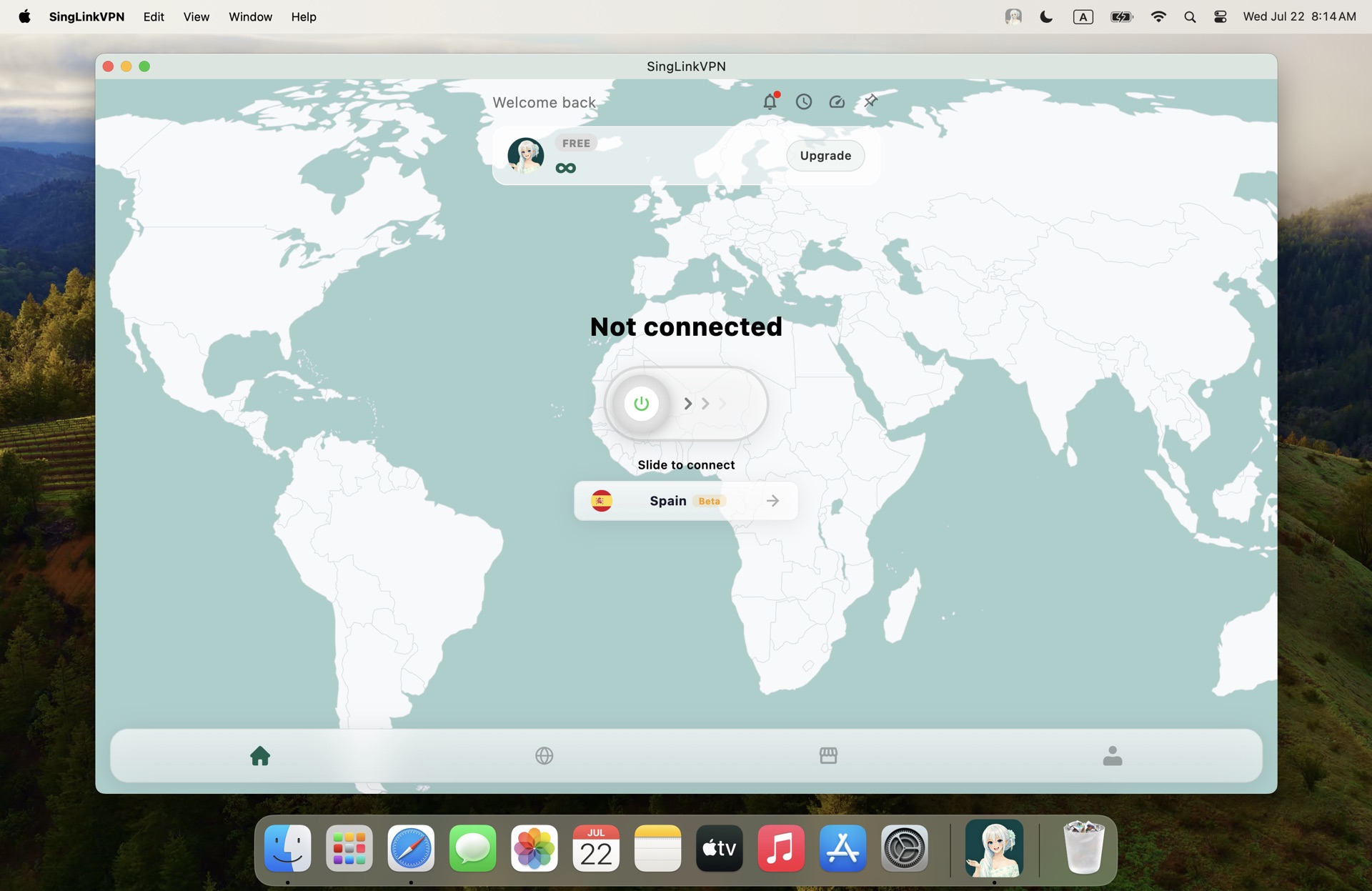
Task: Open Spotlight search
Action: (1190, 16)
